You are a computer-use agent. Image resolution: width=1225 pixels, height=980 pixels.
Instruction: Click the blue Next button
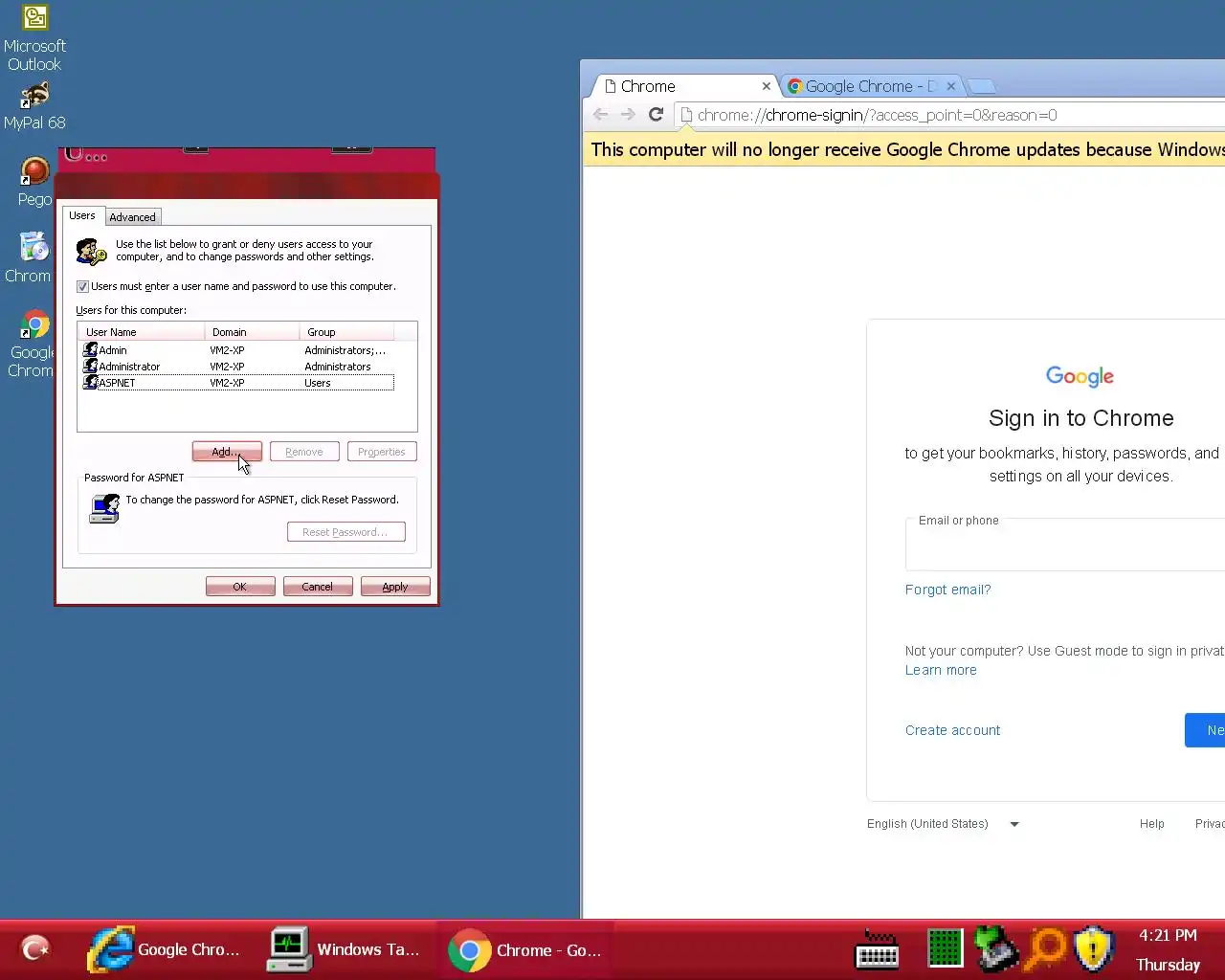[1205, 730]
